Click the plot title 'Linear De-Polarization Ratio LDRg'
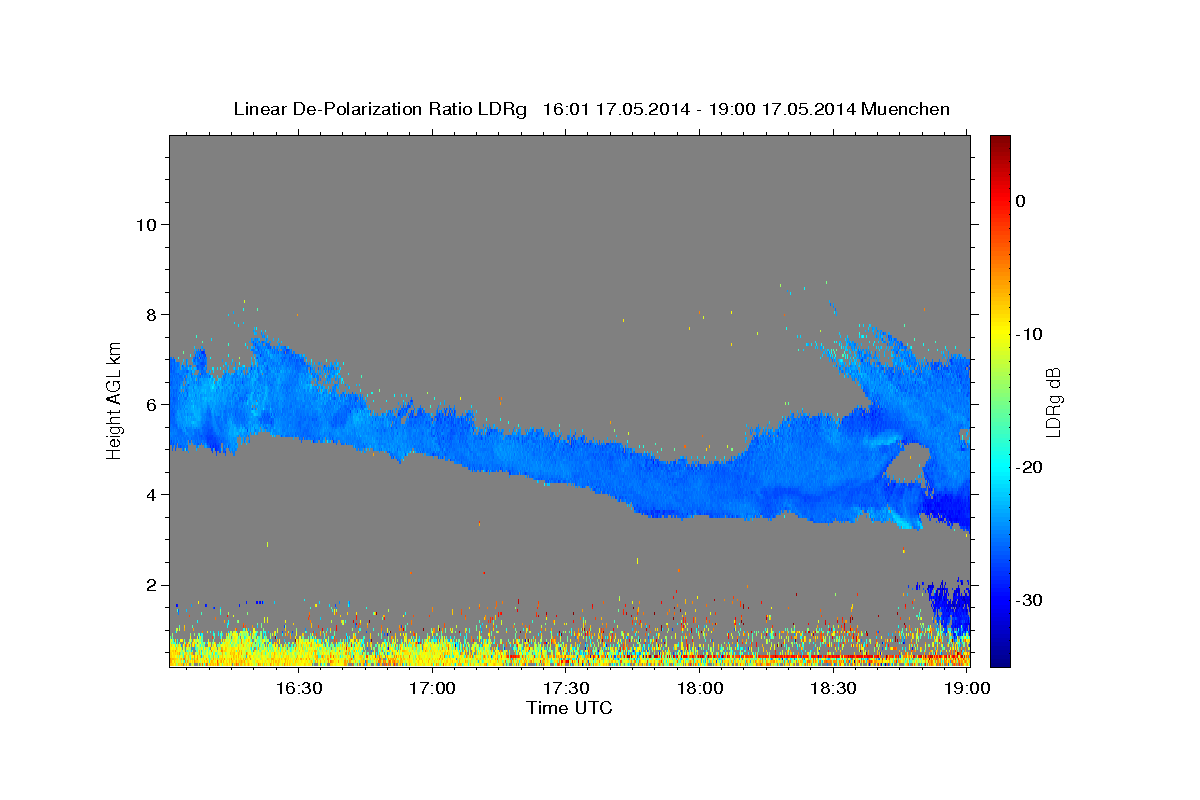Screen dimensions: 1200x800 (380, 109)
